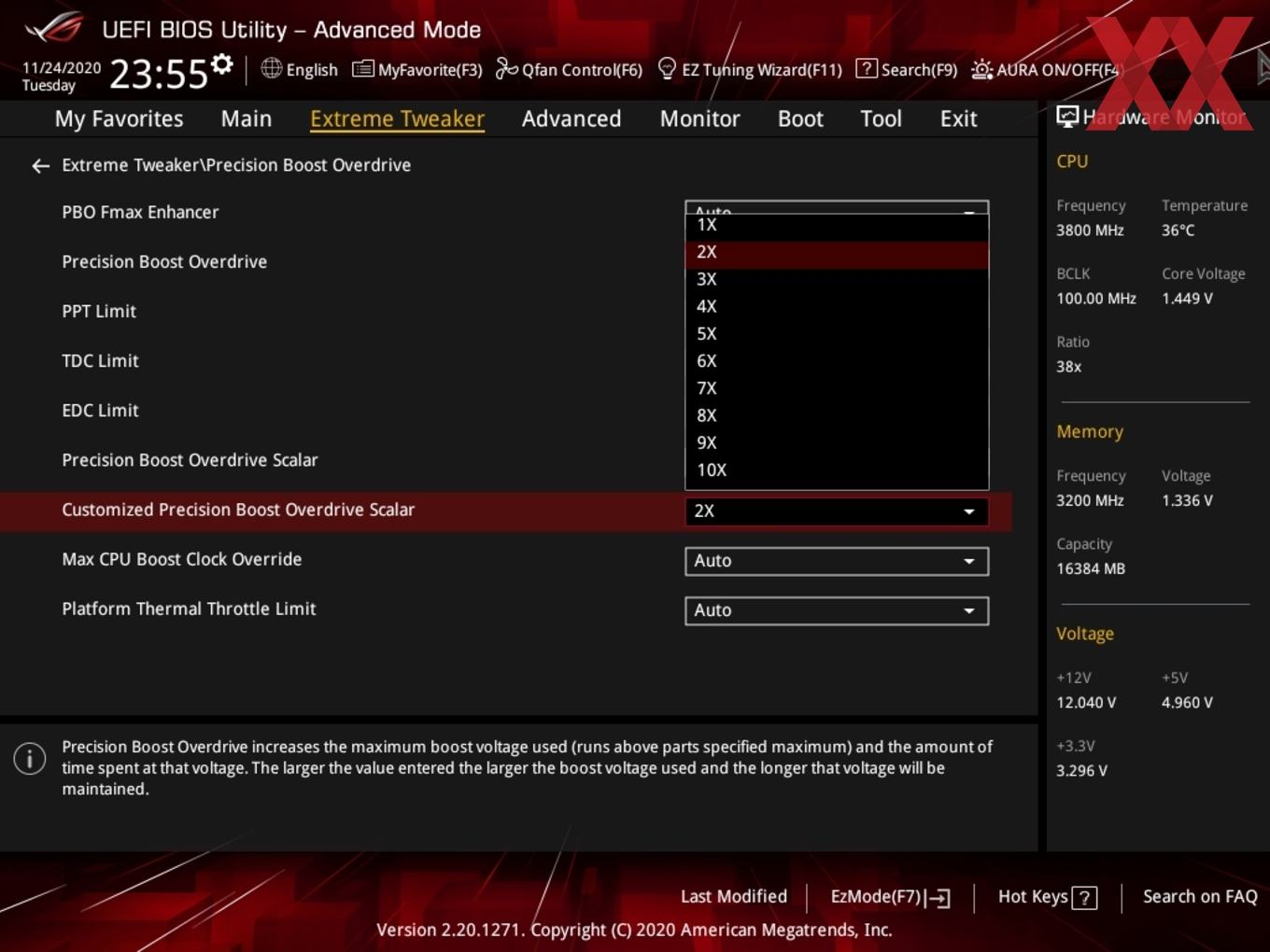This screenshot has height=952, width=1270.
Task: Open Customized Precision Boost Overdrive Scalar dropdown
Action: pyautogui.click(x=837, y=511)
